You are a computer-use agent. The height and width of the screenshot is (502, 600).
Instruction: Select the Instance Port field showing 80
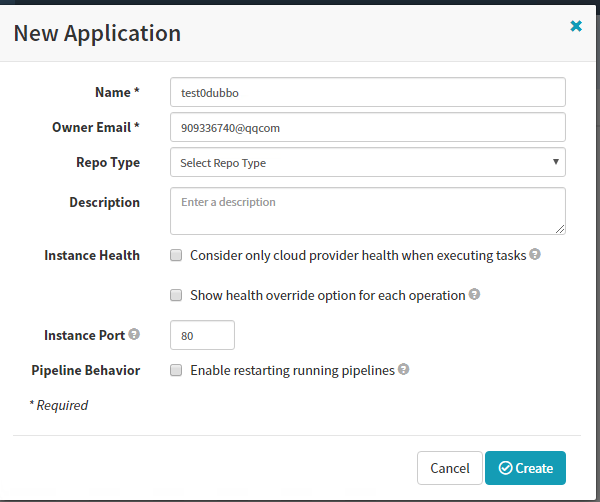coord(203,335)
